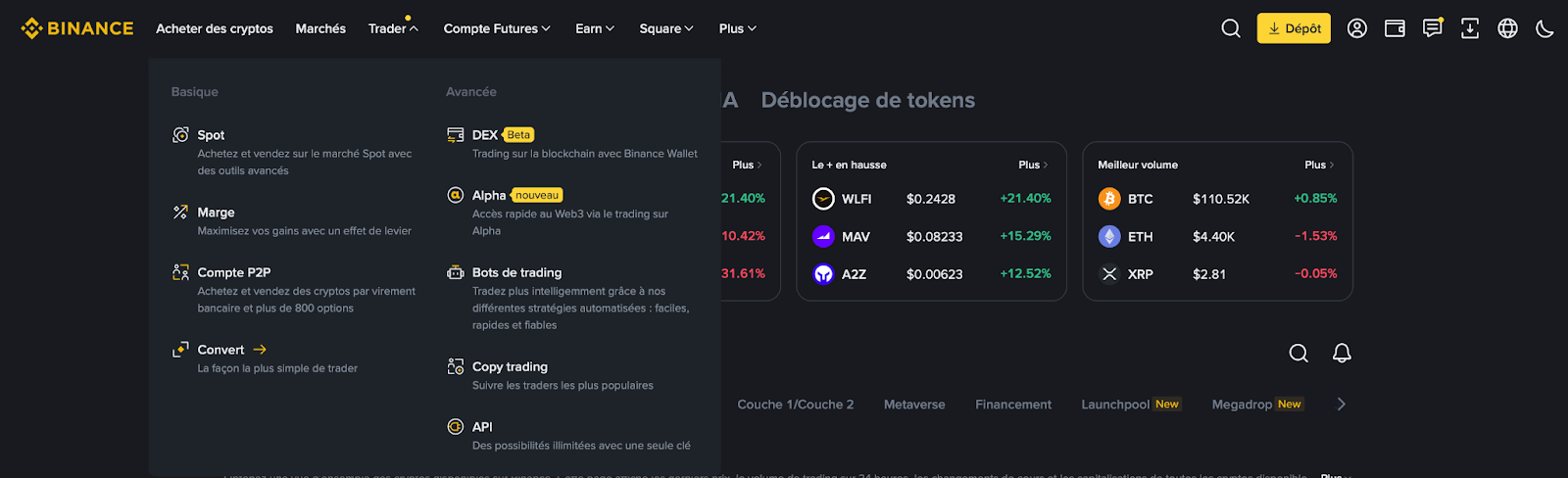This screenshot has height=478, width=1568.
Task: Click the XRP coin icon
Action: tap(1109, 274)
